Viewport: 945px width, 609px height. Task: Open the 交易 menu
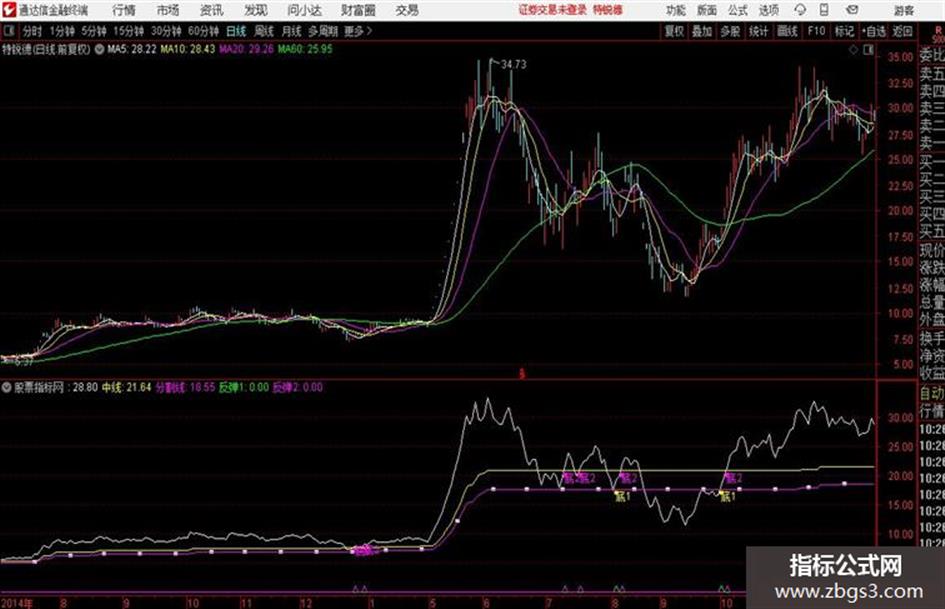click(407, 10)
